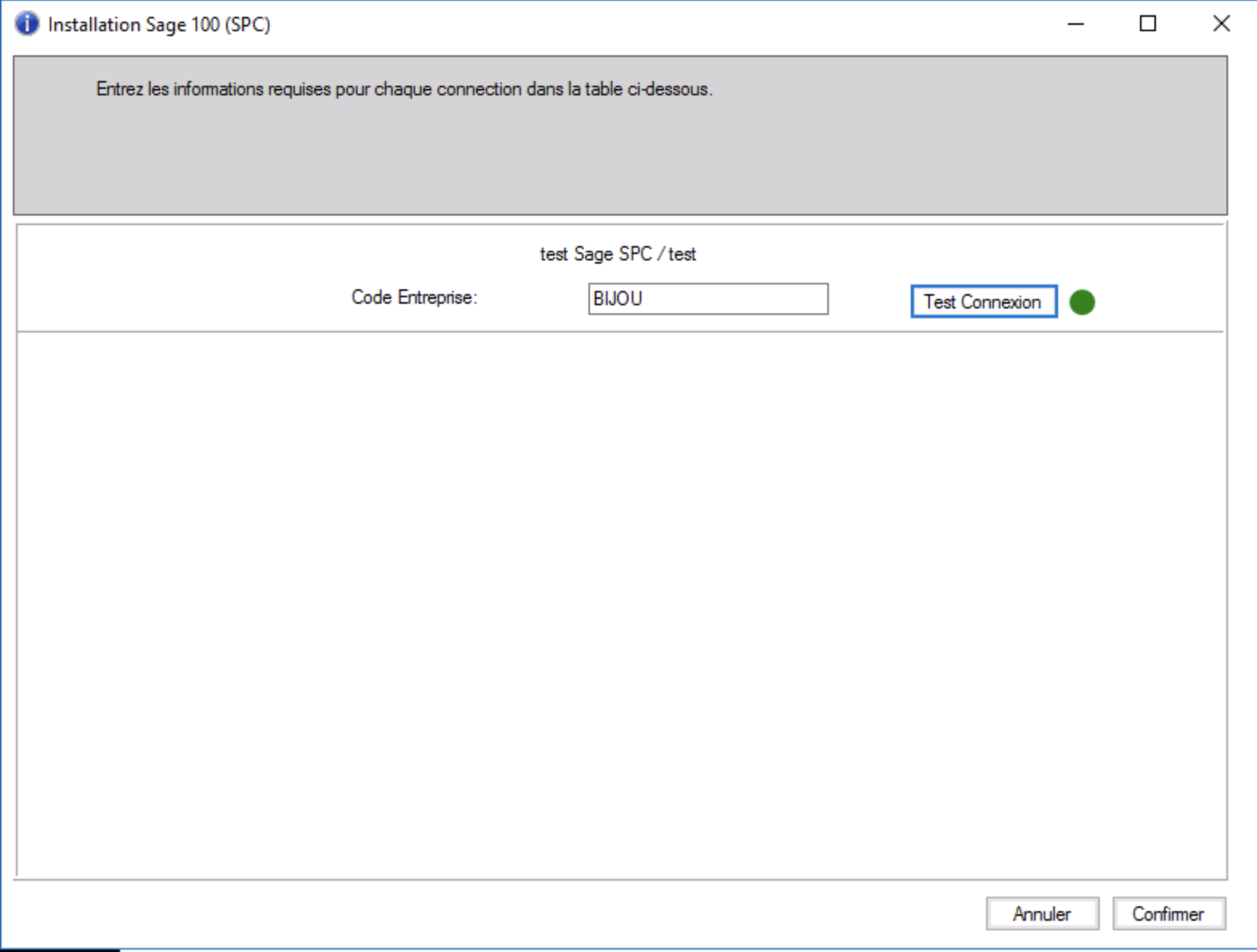
Task: Close the Installation Sage 100 window
Action: pos(1221,24)
